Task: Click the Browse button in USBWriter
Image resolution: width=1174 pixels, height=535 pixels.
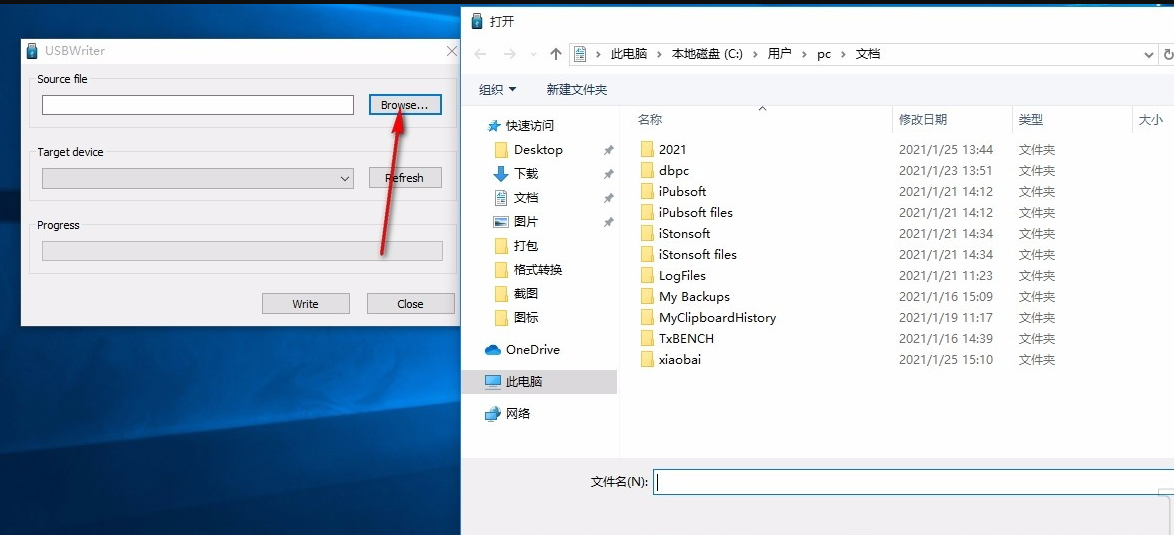Action: pos(405,105)
